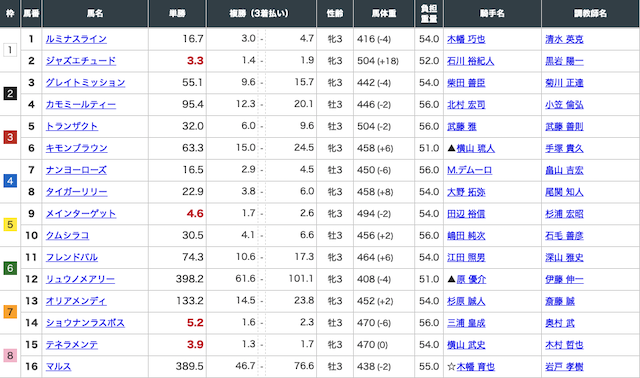Open jockey 石川 裕紀人 profile
This screenshot has width=640, height=378.
click(x=471, y=61)
